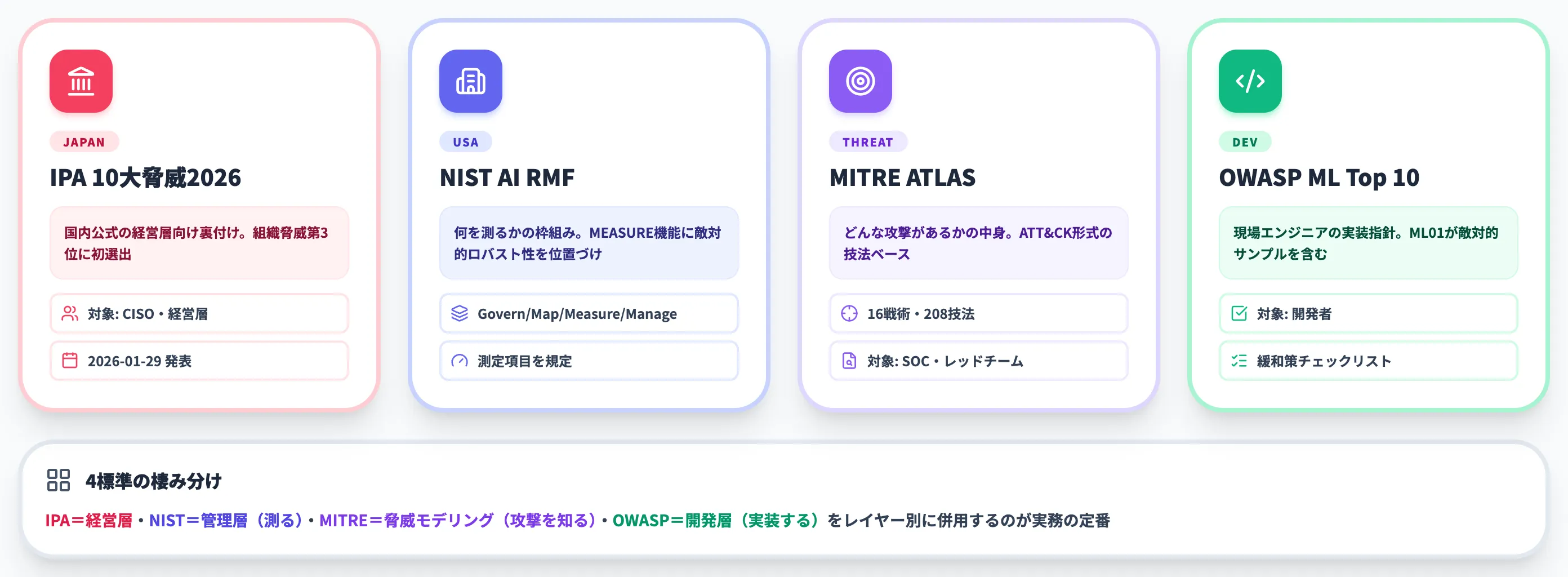1568x577 pixels.
Task: Click the MITRE ATLAS heading
Action: (x=902, y=178)
